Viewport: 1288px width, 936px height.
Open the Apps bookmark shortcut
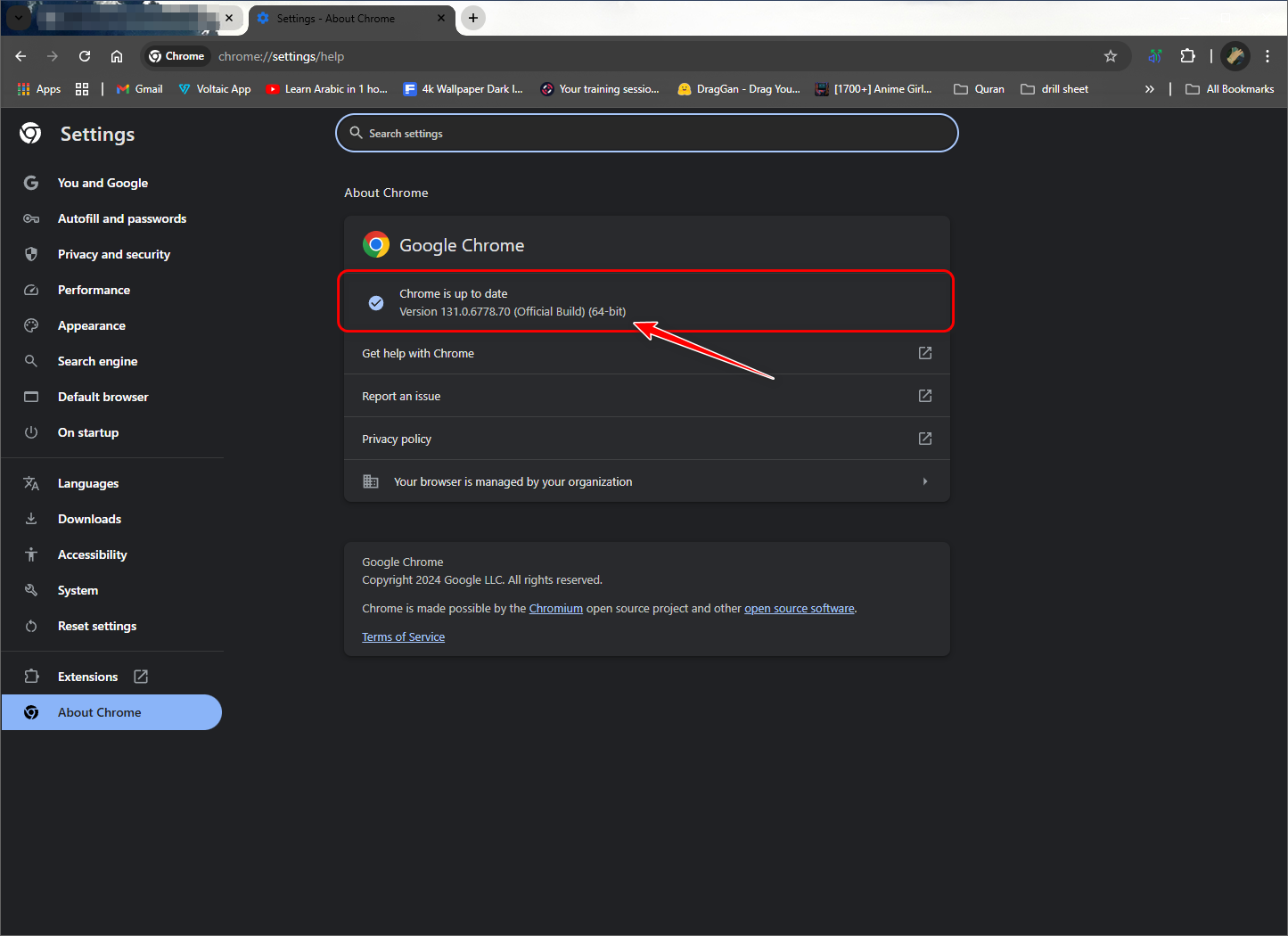(39, 89)
